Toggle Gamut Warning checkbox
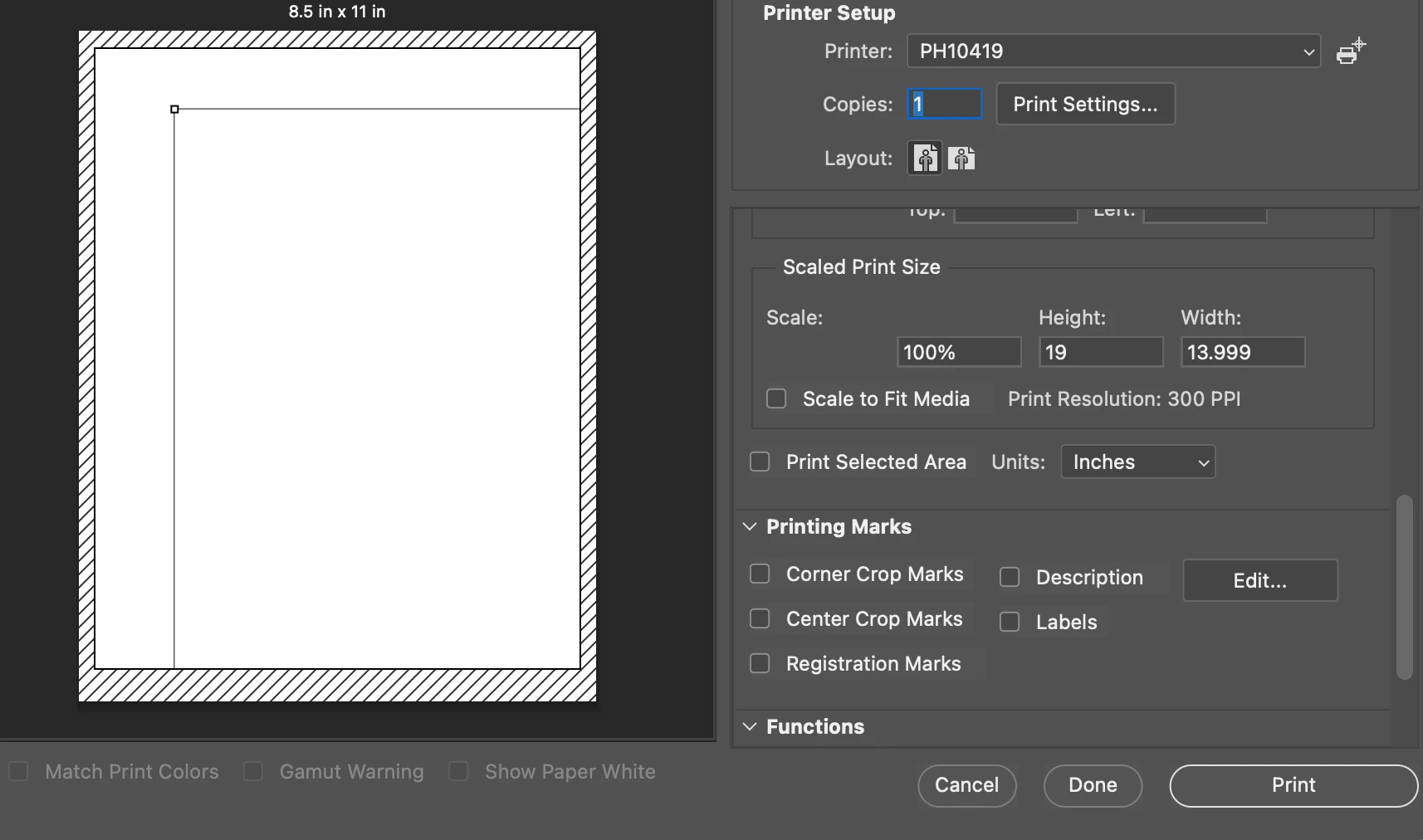 tap(253, 772)
